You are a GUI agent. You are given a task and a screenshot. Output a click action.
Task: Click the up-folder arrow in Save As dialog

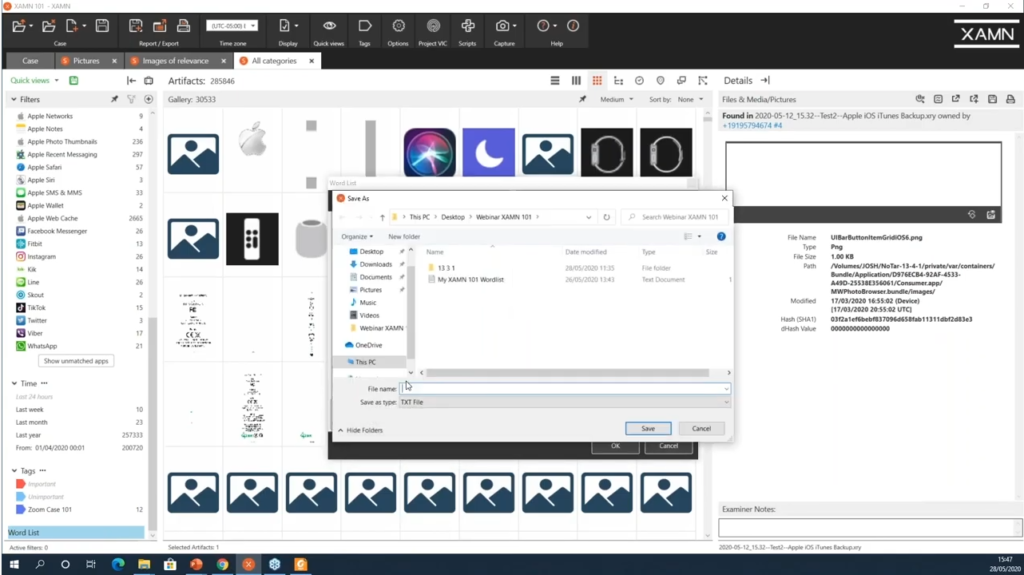coord(382,217)
